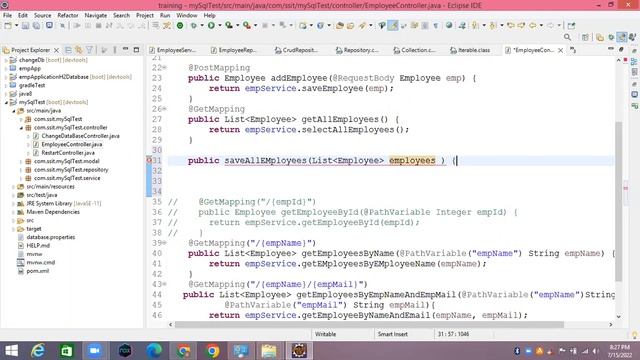The width and height of the screenshot is (640, 360).
Task: Collapse the mySqlTest project node
Action: 6,102
